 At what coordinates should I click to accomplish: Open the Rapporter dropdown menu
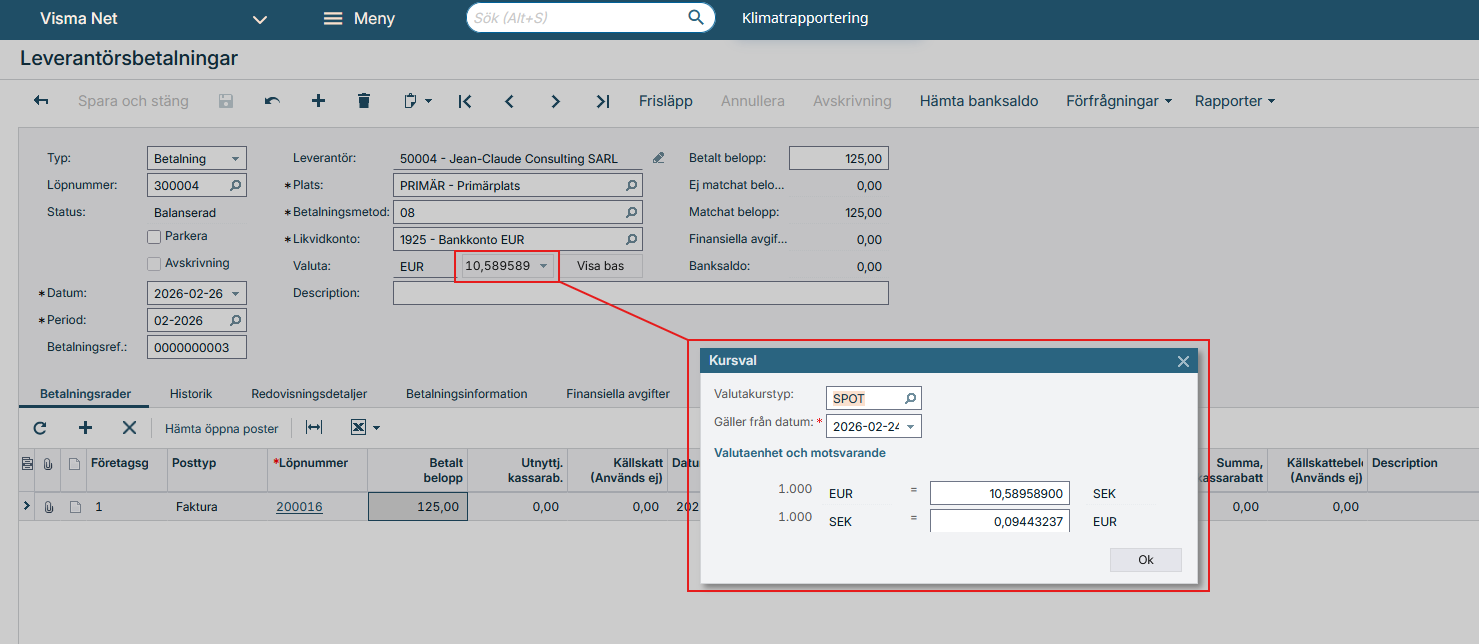[1235, 101]
